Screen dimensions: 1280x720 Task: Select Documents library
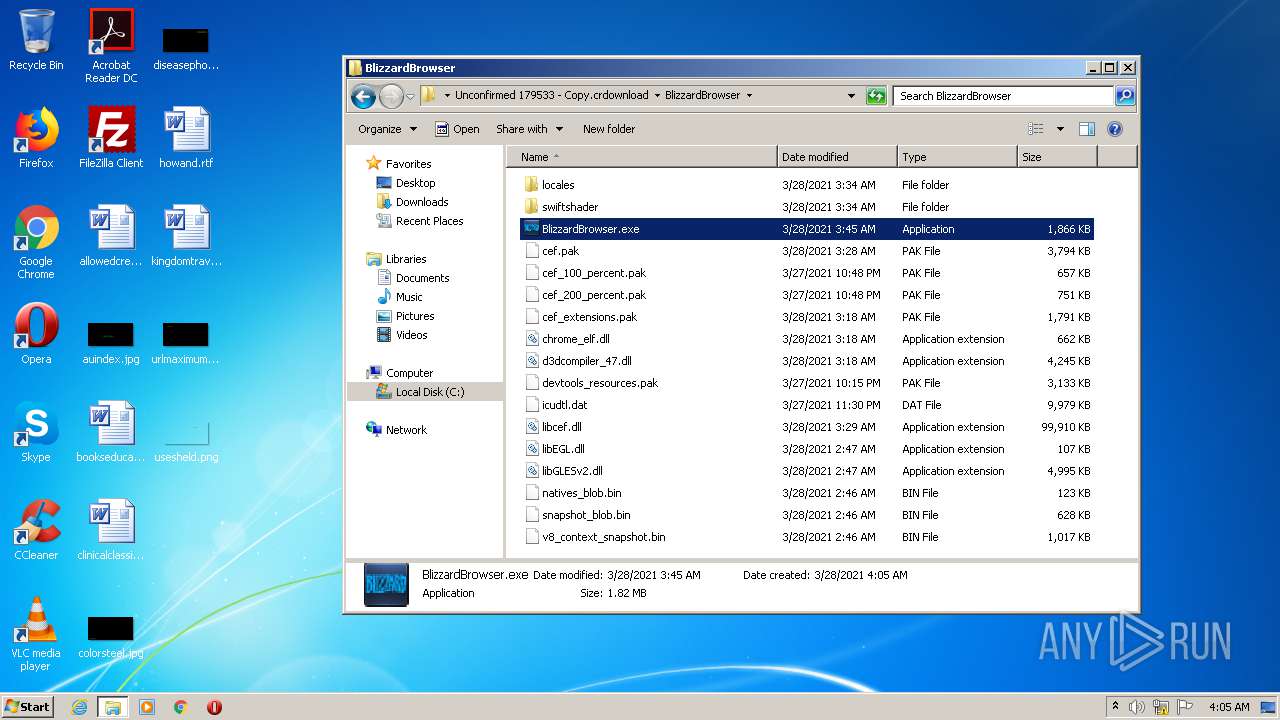(422, 278)
